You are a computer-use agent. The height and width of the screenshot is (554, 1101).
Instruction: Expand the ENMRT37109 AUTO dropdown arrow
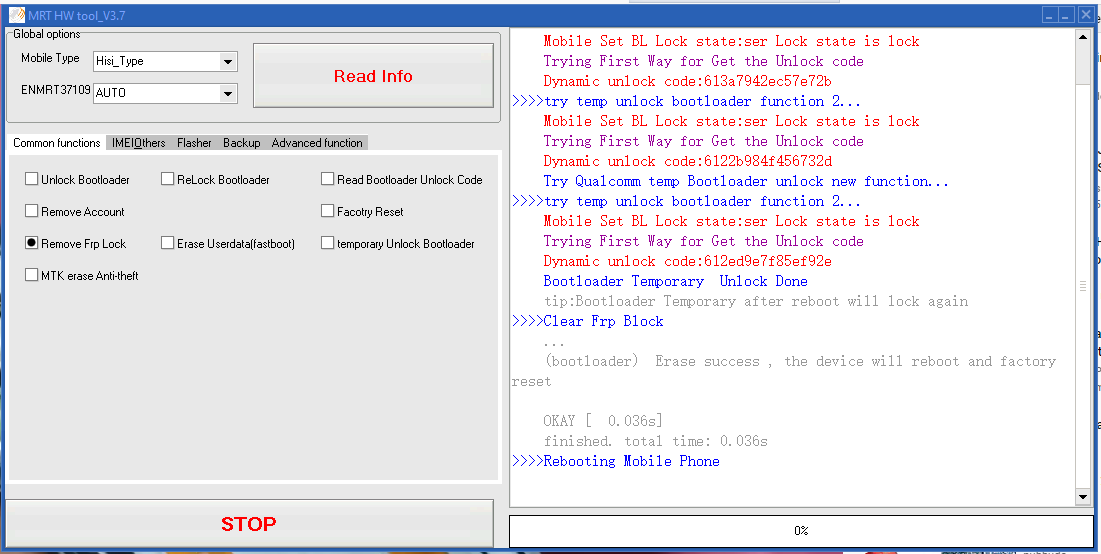228,93
